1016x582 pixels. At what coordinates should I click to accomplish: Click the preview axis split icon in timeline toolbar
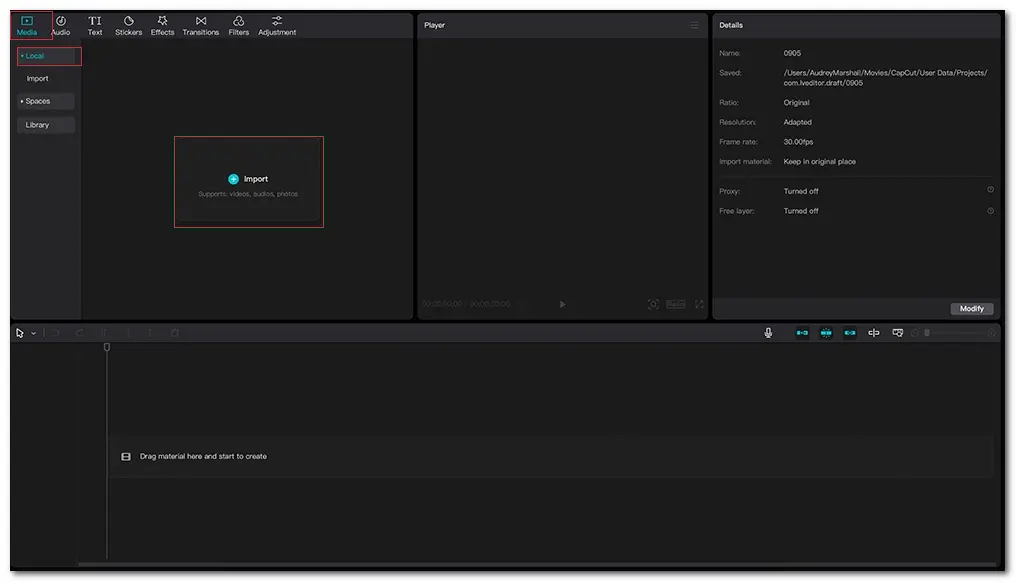pyautogui.click(x=873, y=333)
